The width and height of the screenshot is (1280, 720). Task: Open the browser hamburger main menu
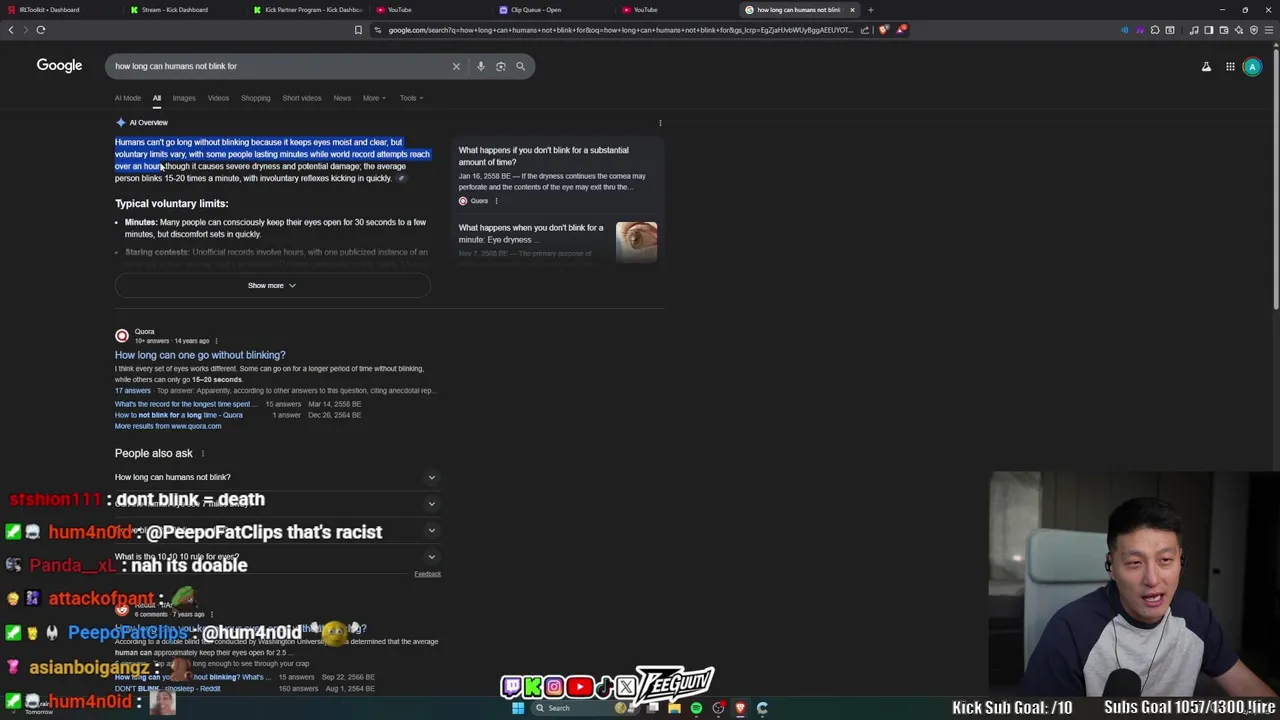[1268, 30]
